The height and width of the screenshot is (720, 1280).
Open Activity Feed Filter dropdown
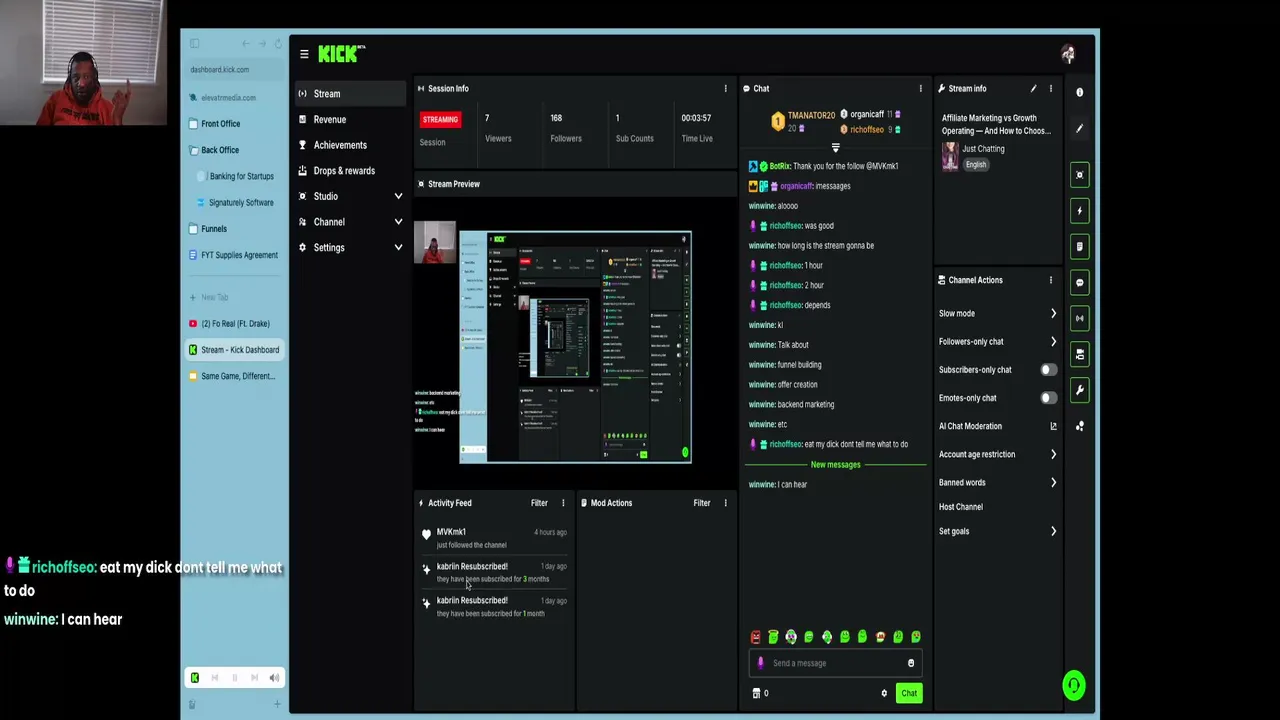[539, 503]
